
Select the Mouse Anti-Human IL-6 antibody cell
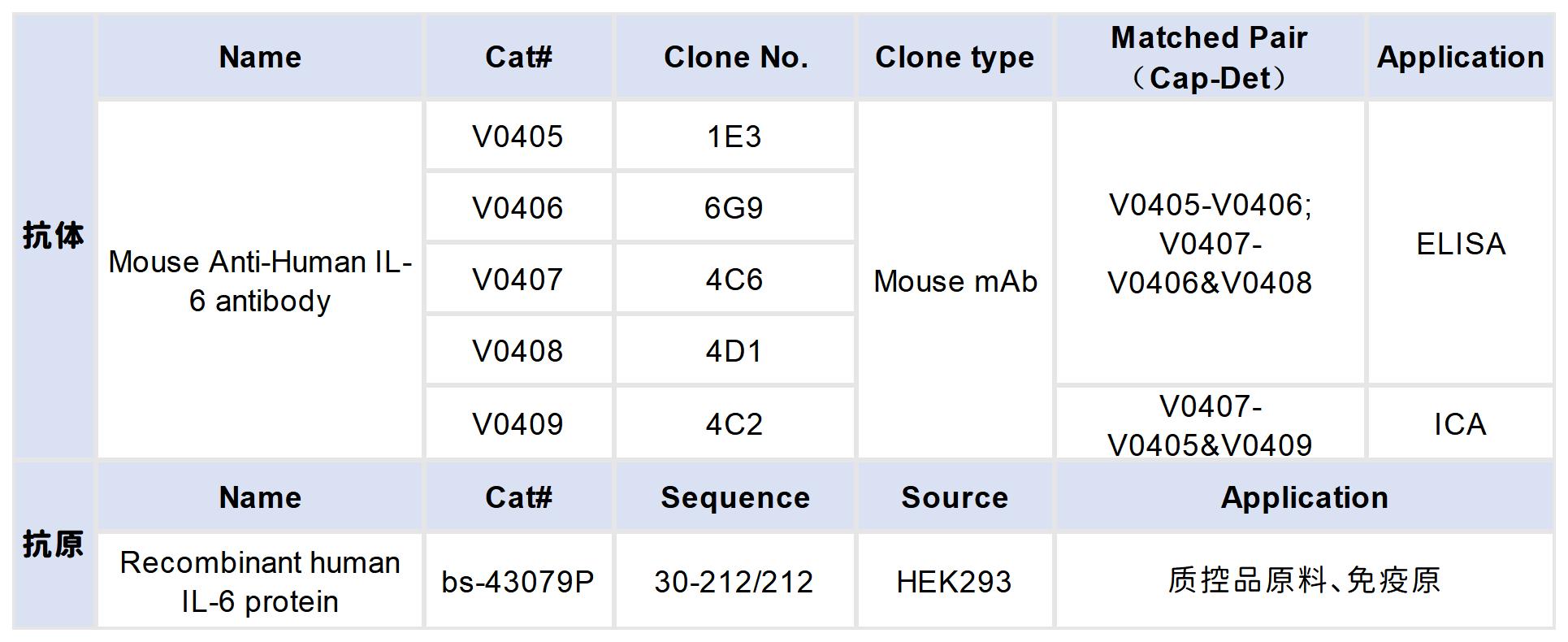260,281
